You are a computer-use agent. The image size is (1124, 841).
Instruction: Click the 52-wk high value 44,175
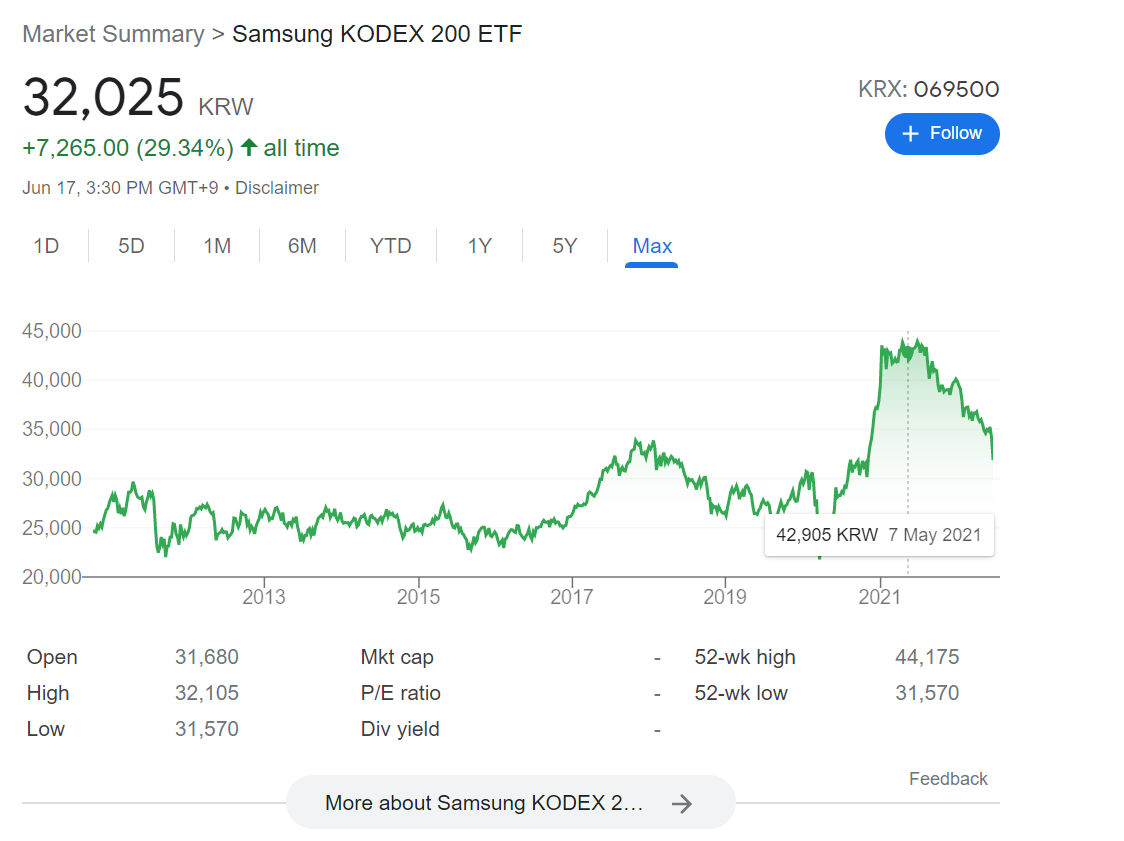click(x=927, y=657)
